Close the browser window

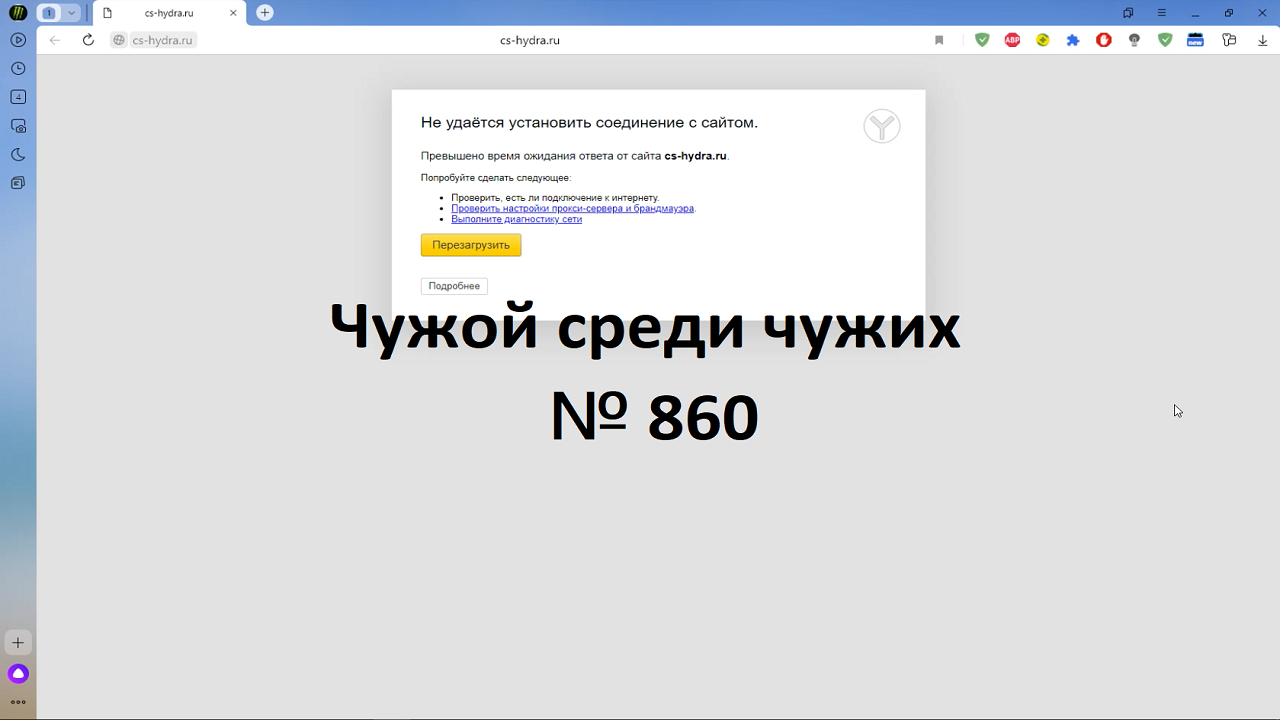pos(1262,13)
